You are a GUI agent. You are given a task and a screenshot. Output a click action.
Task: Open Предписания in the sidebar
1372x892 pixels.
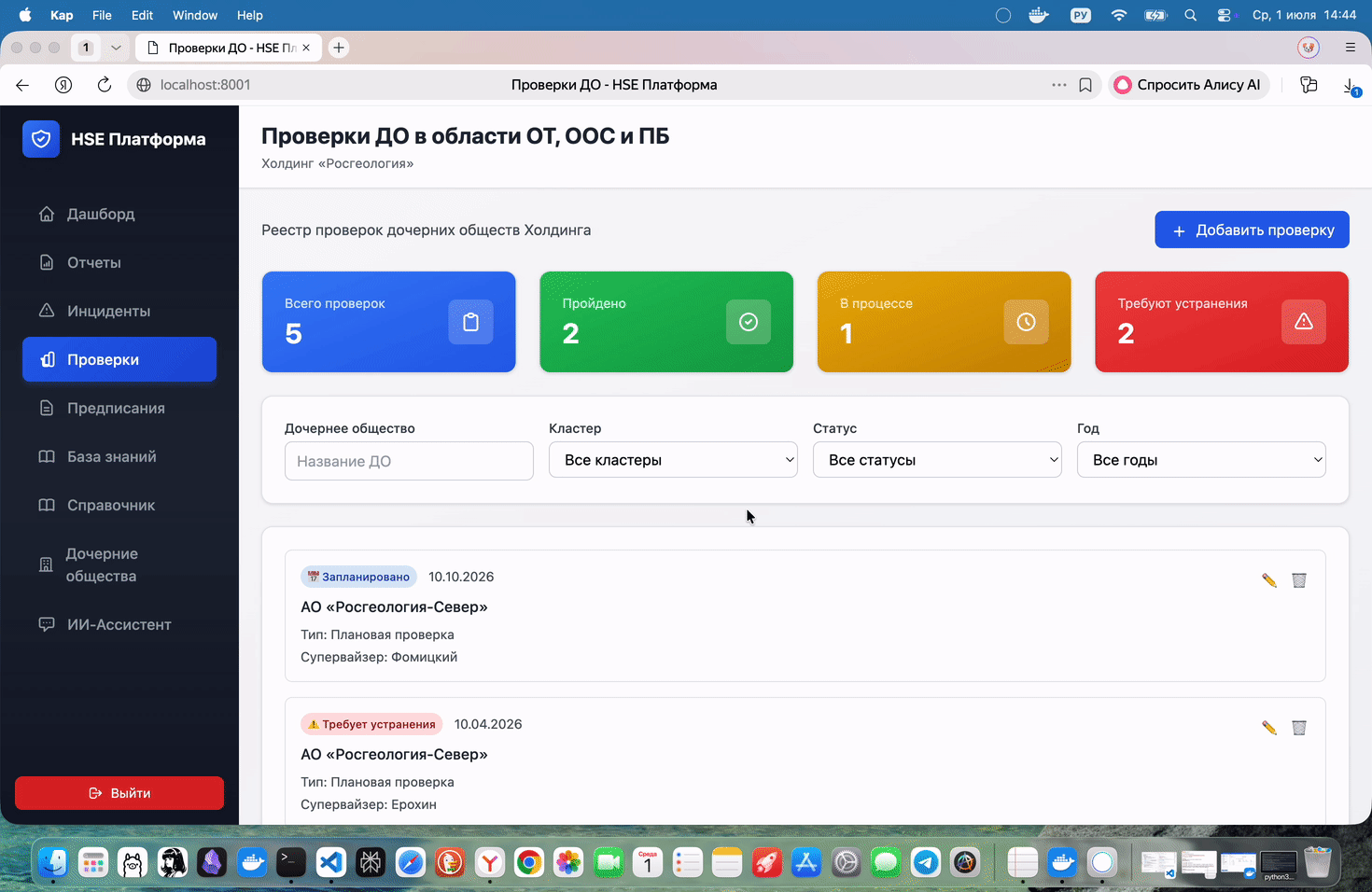click(119, 408)
